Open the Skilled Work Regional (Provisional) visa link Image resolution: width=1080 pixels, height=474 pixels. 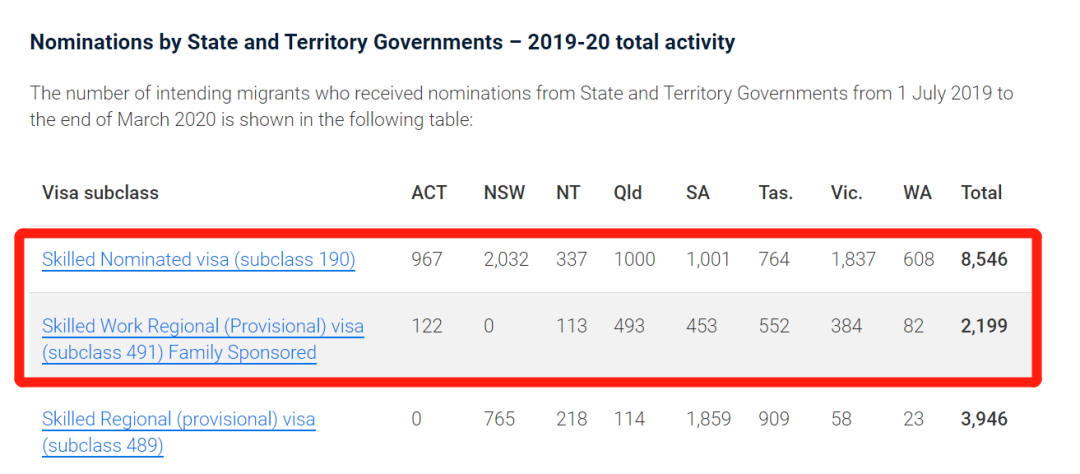coord(203,327)
